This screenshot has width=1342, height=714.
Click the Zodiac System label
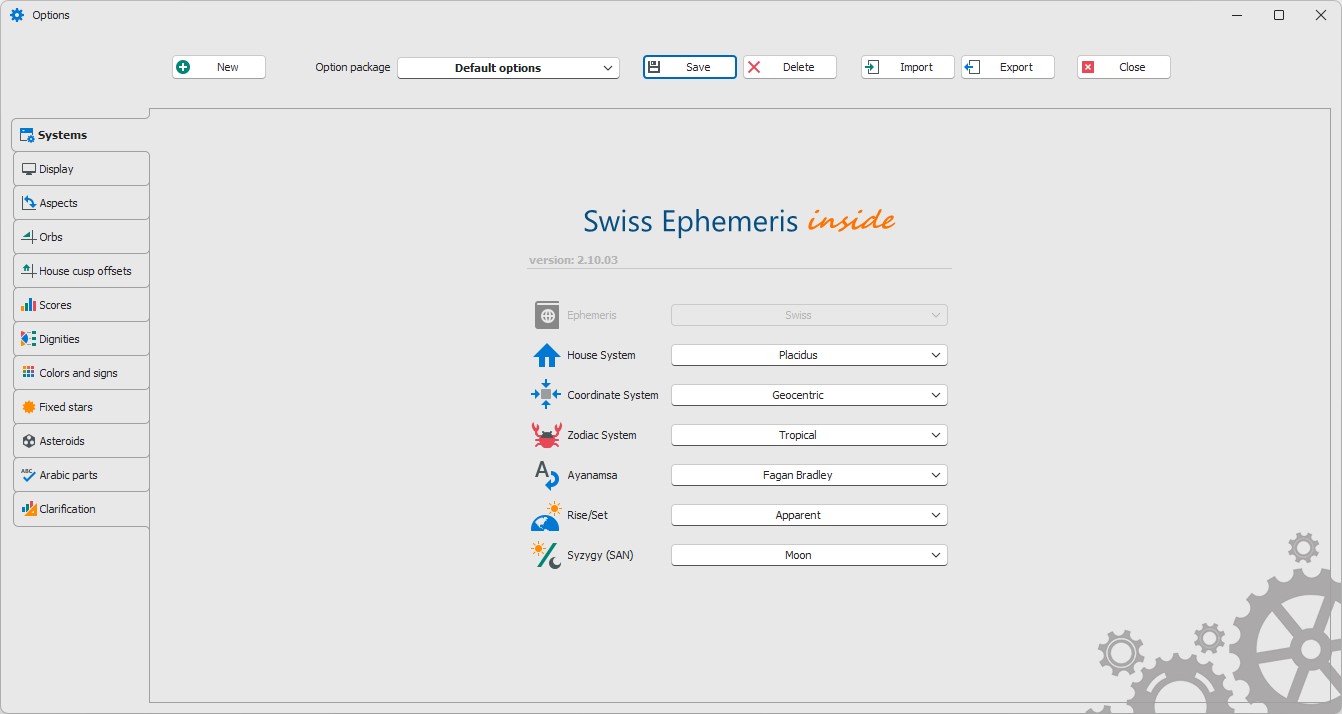point(602,435)
